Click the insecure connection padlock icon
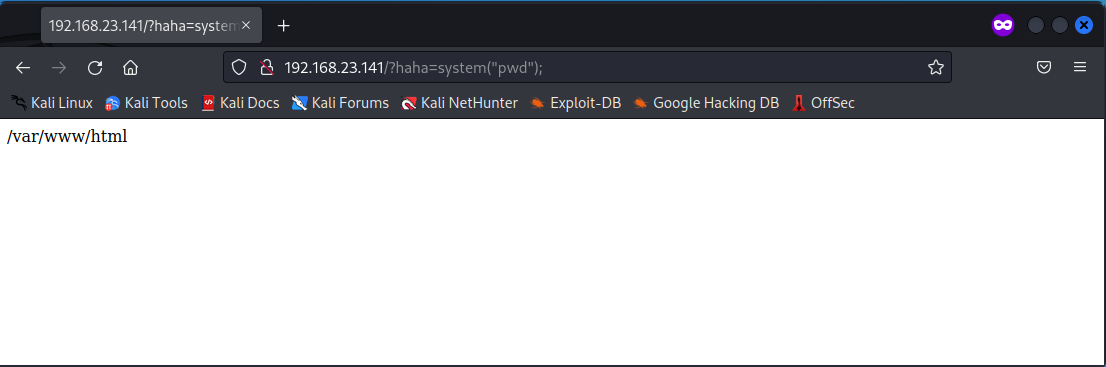1106x367 pixels. (x=266, y=68)
